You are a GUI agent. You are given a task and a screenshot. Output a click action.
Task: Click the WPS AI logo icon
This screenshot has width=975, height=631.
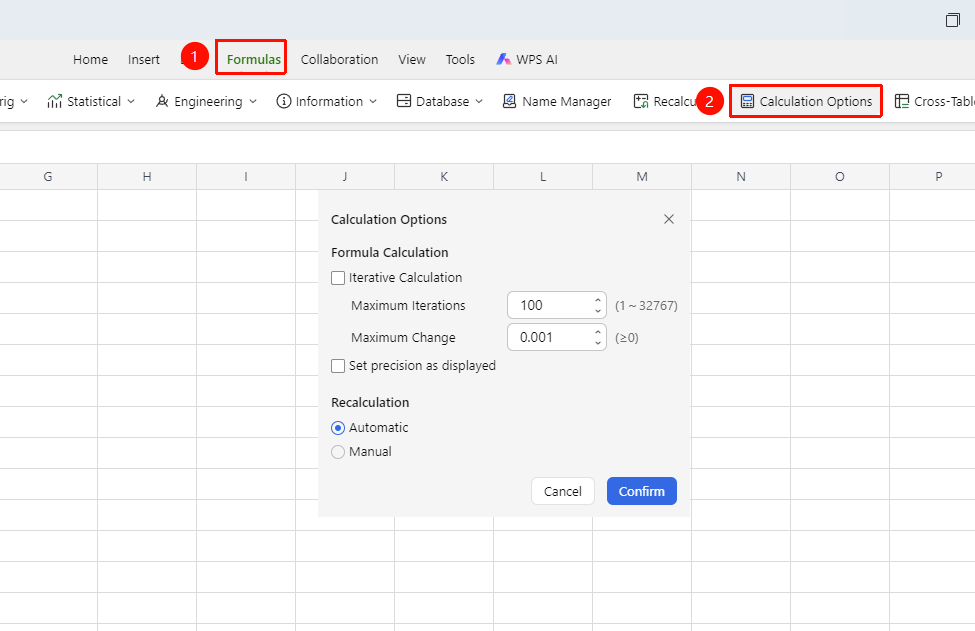click(503, 59)
